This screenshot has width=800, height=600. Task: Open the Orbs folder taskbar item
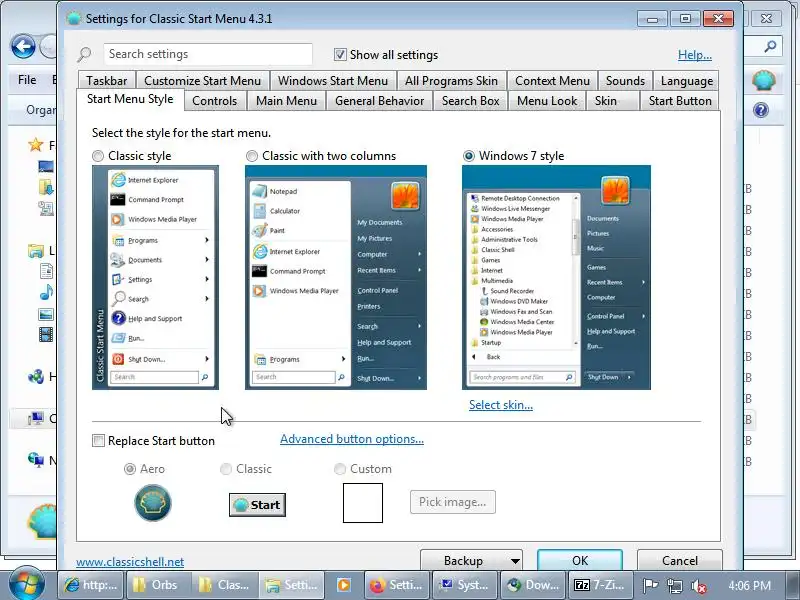point(158,585)
